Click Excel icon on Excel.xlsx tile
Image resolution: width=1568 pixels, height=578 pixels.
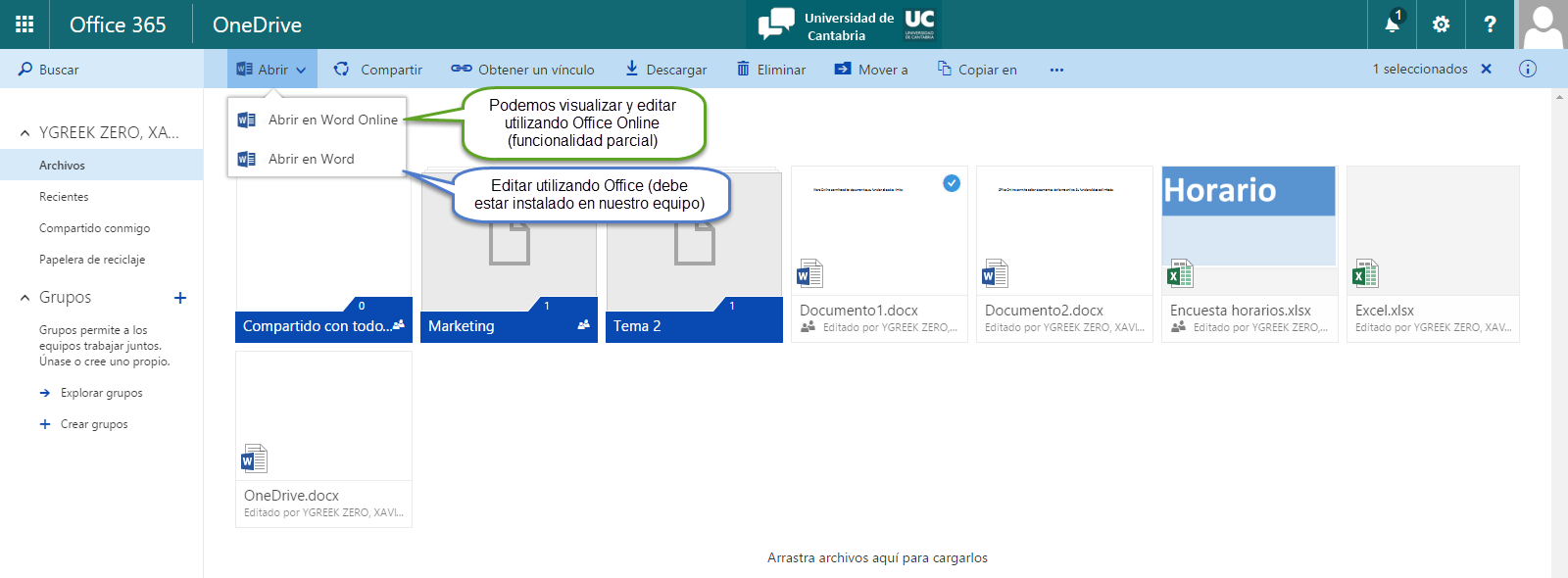coord(1365,273)
